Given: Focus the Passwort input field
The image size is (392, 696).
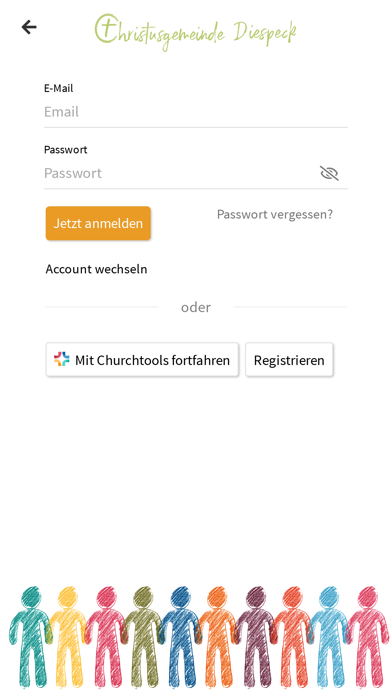Looking at the screenshot, I should click(180, 173).
